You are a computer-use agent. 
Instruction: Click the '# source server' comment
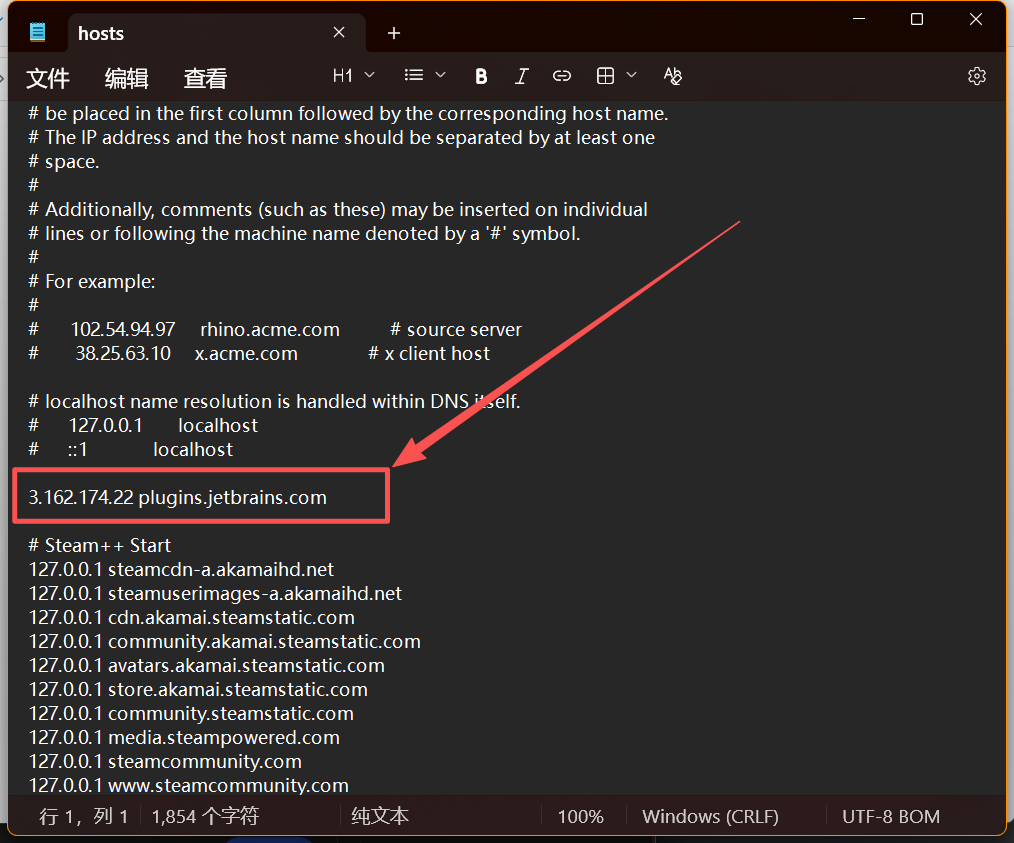point(456,330)
